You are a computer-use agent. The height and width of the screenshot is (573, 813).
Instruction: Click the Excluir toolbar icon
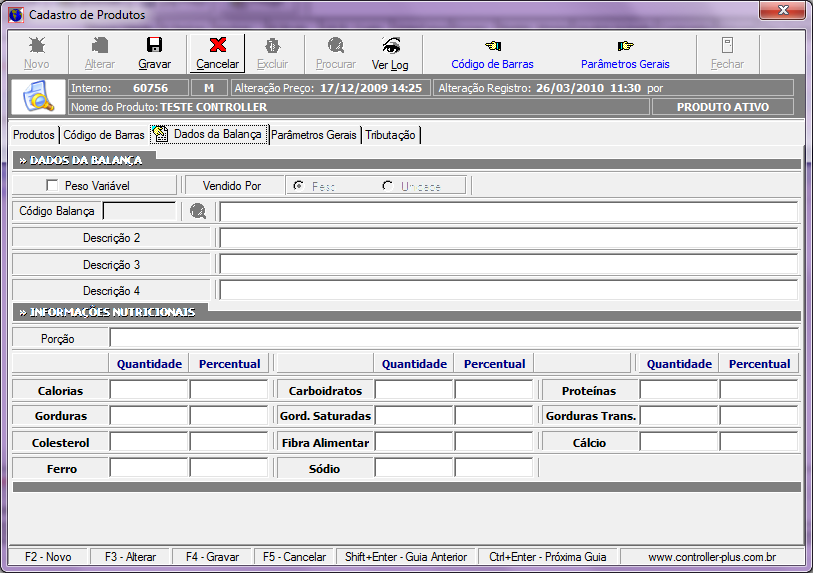pyautogui.click(x=272, y=46)
